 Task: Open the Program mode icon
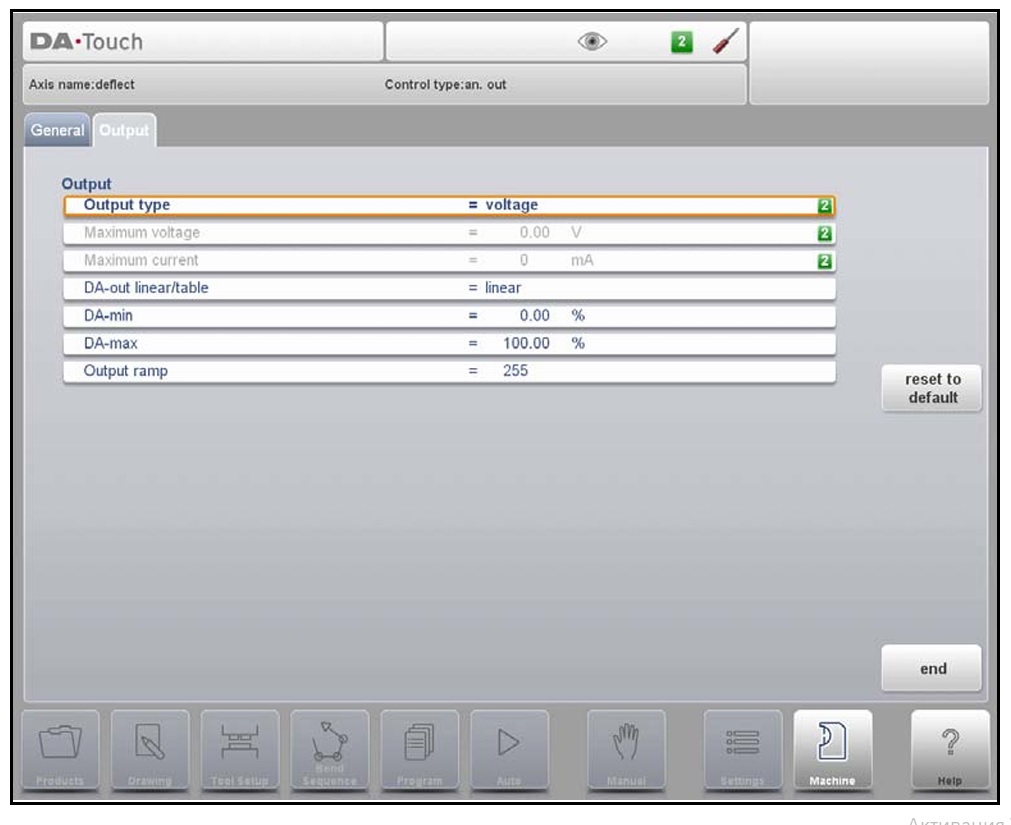tap(420, 749)
